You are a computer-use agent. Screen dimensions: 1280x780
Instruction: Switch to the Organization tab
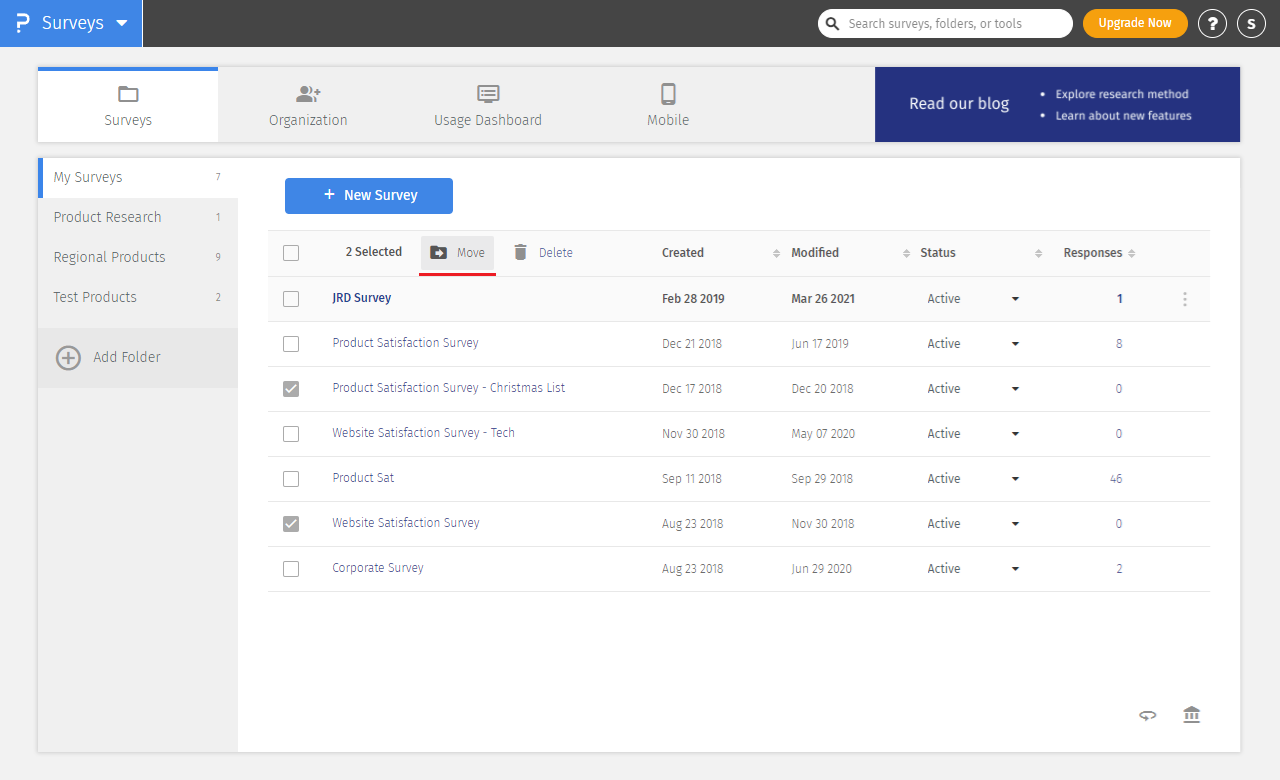pyautogui.click(x=308, y=105)
